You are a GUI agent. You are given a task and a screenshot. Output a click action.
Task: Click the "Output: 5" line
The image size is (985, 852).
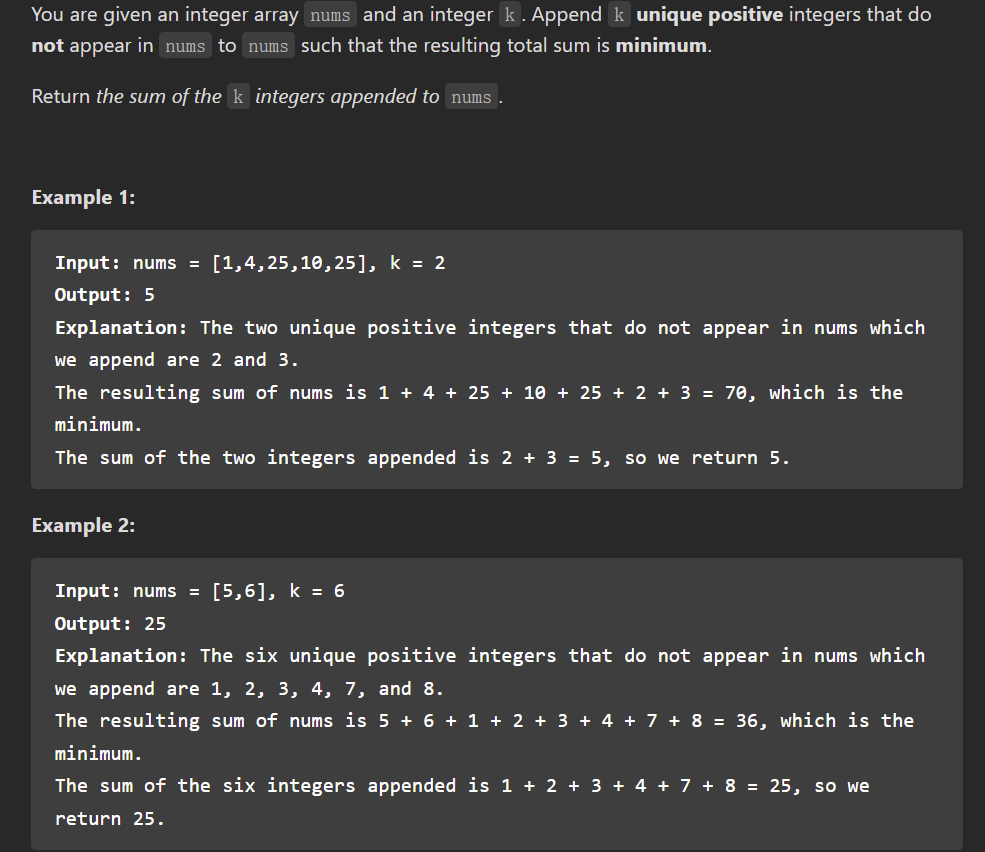[x=104, y=295]
